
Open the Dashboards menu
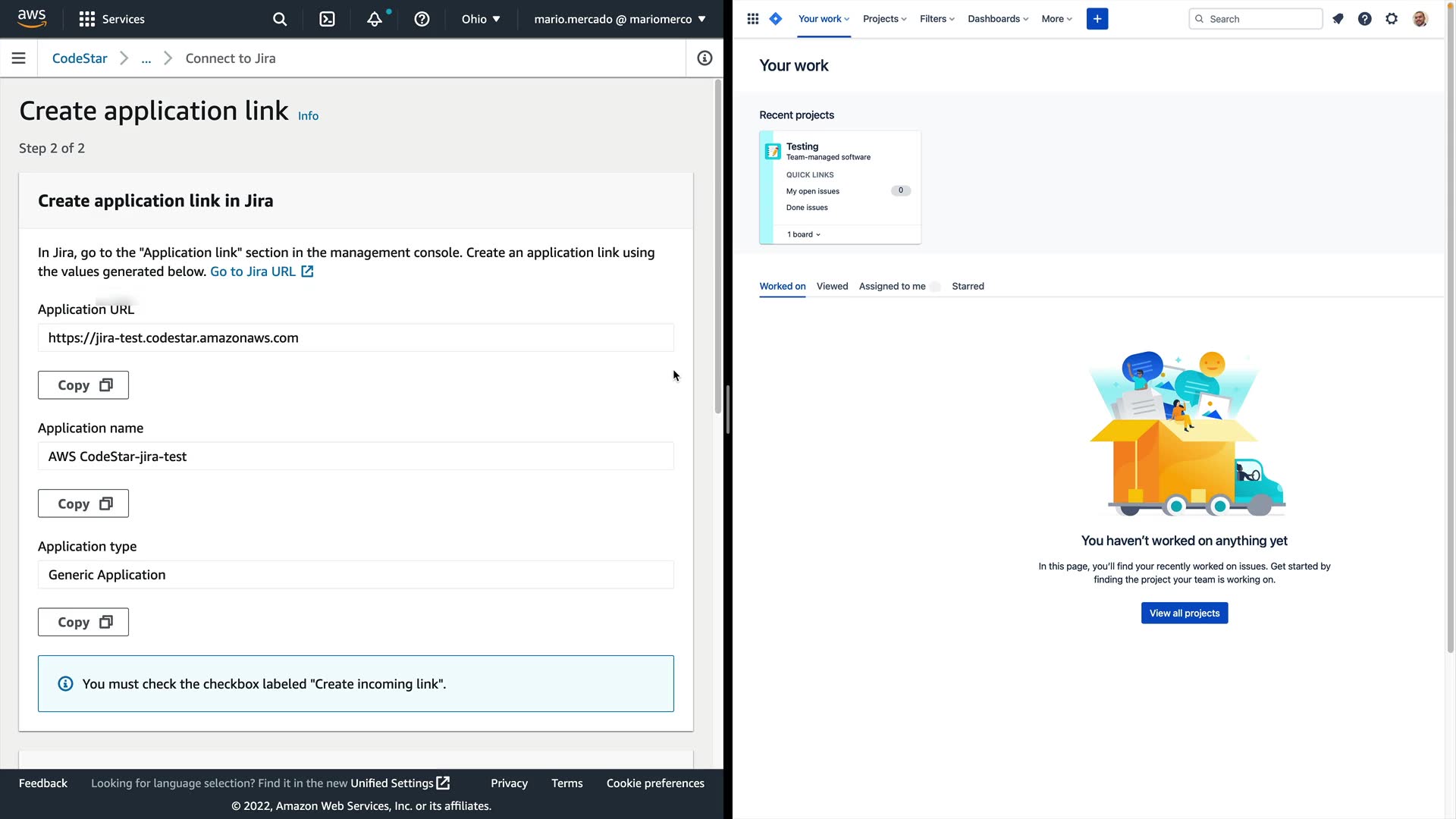tap(997, 19)
